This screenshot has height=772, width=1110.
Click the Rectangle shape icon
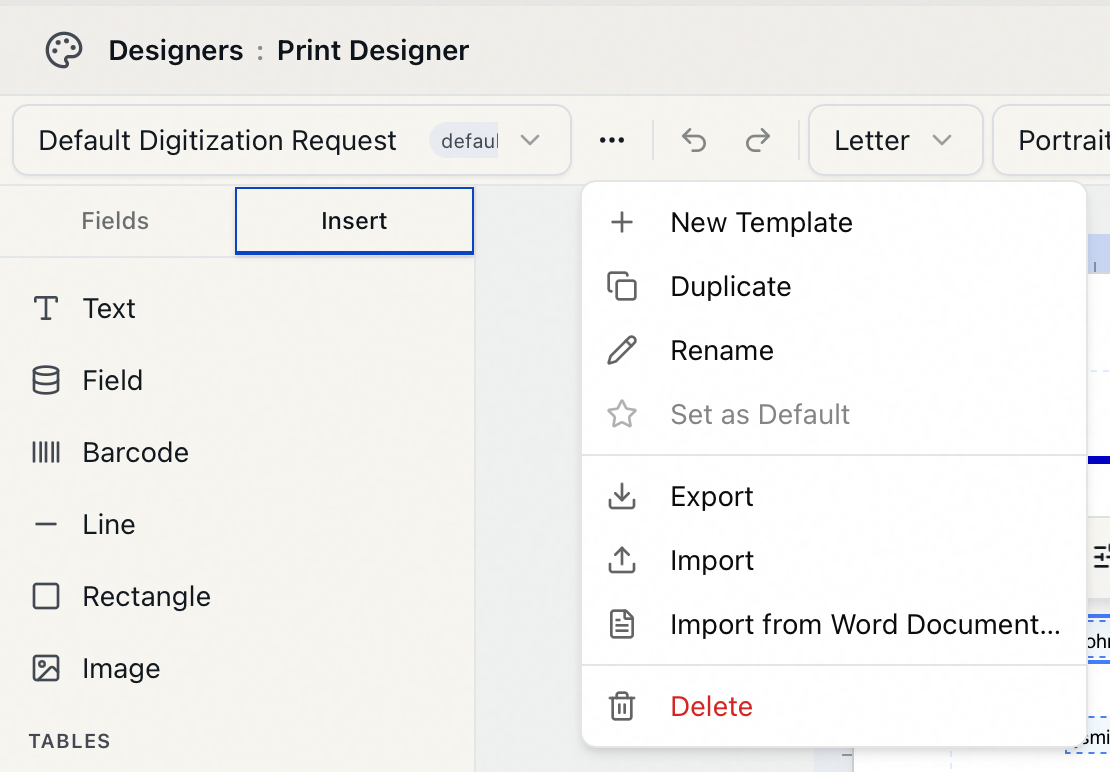(46, 597)
